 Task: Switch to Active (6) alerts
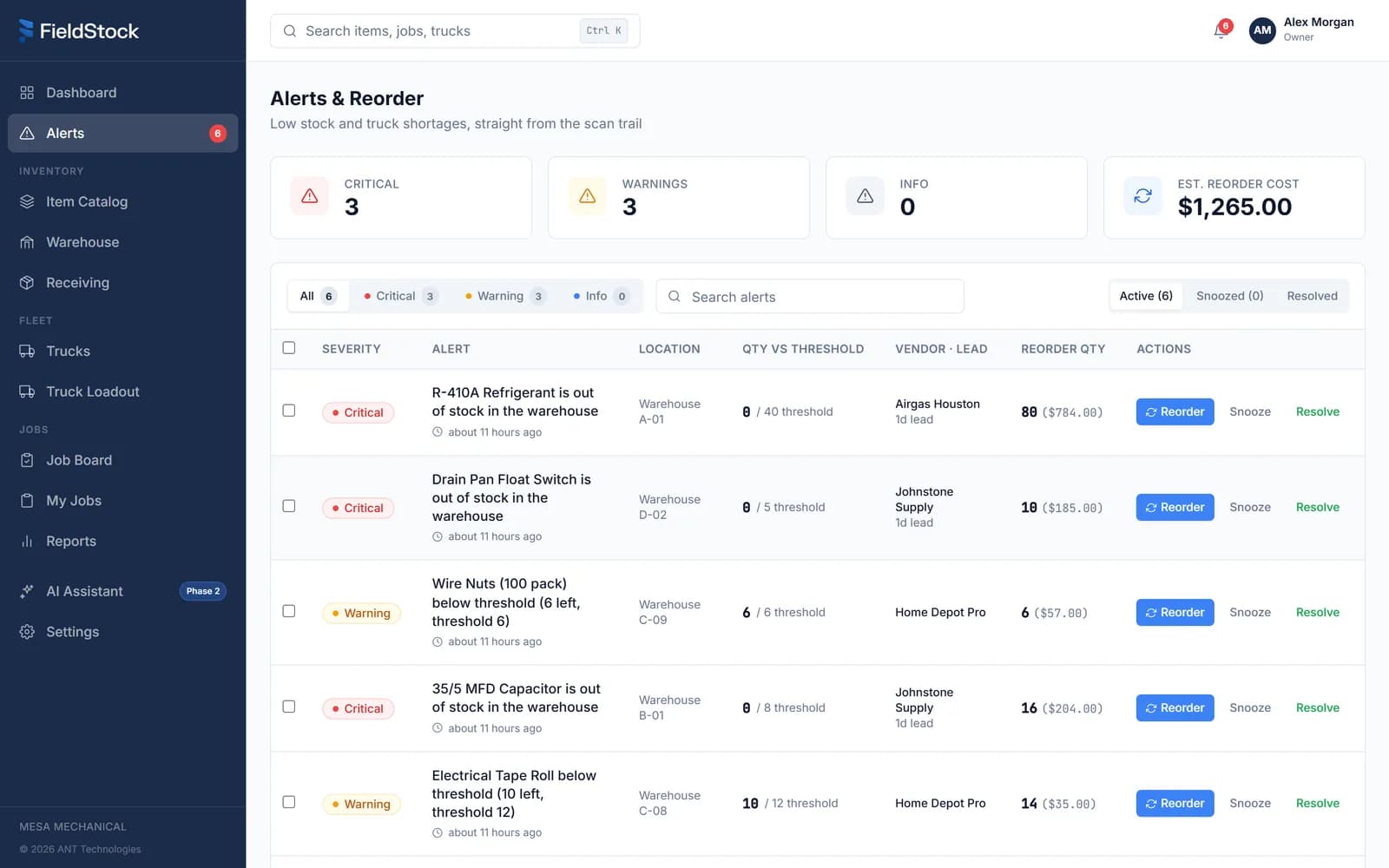[x=1146, y=296]
